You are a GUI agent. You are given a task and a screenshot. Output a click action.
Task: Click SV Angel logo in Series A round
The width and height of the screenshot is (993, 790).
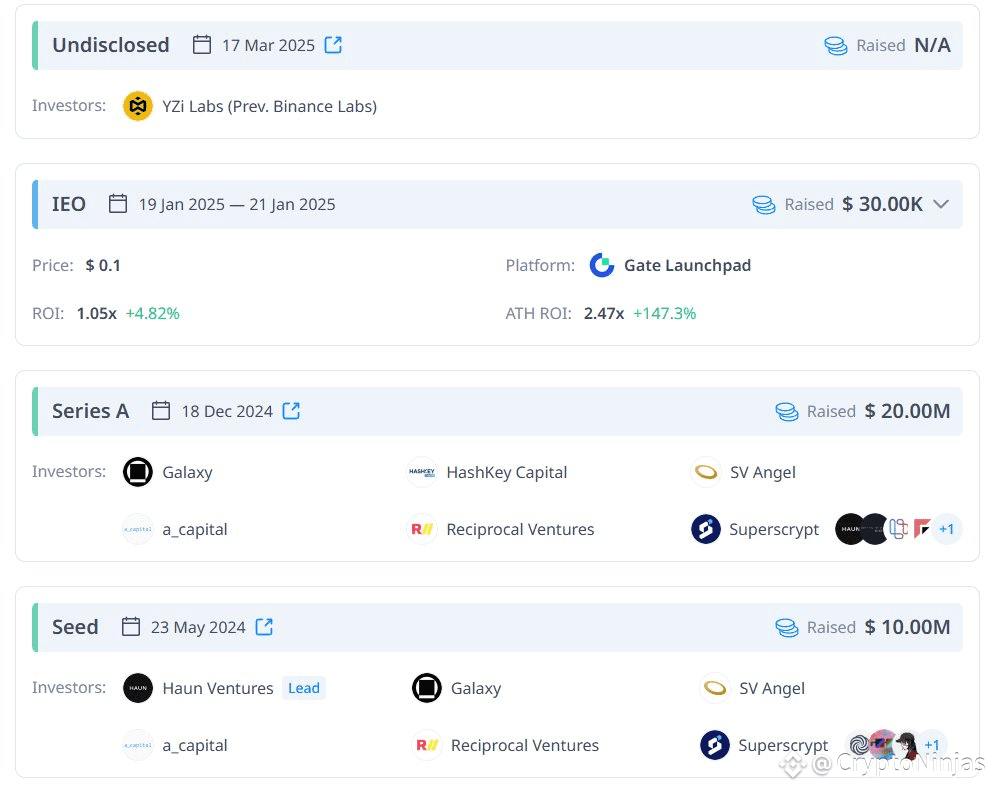(x=705, y=472)
